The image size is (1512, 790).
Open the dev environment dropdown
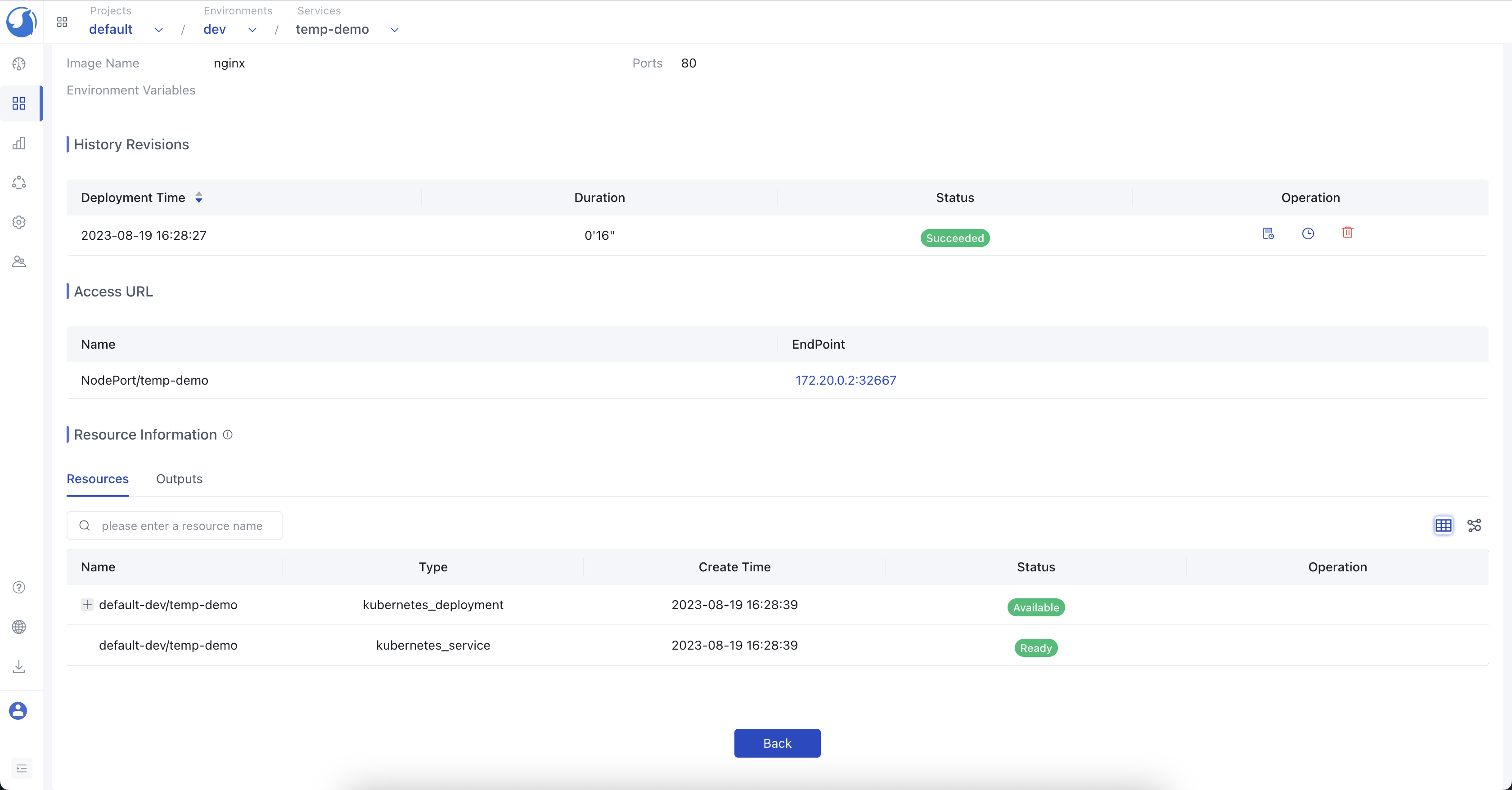(x=252, y=30)
